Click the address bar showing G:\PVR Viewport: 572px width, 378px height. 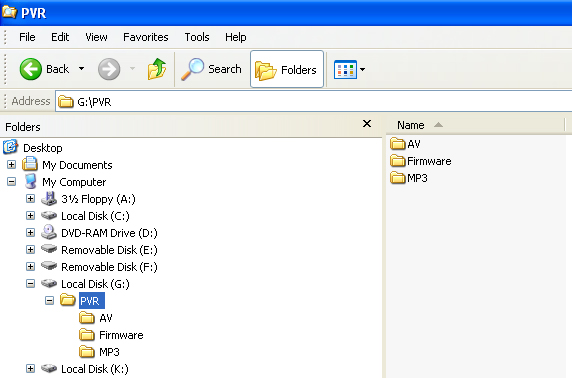coord(314,101)
